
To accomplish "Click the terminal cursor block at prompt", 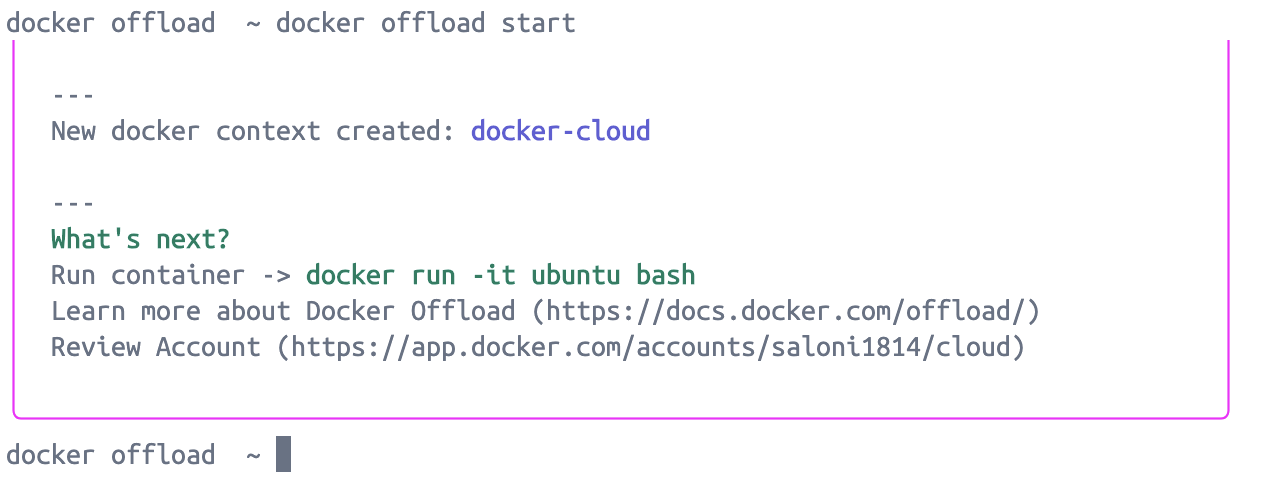I will (x=283, y=454).
